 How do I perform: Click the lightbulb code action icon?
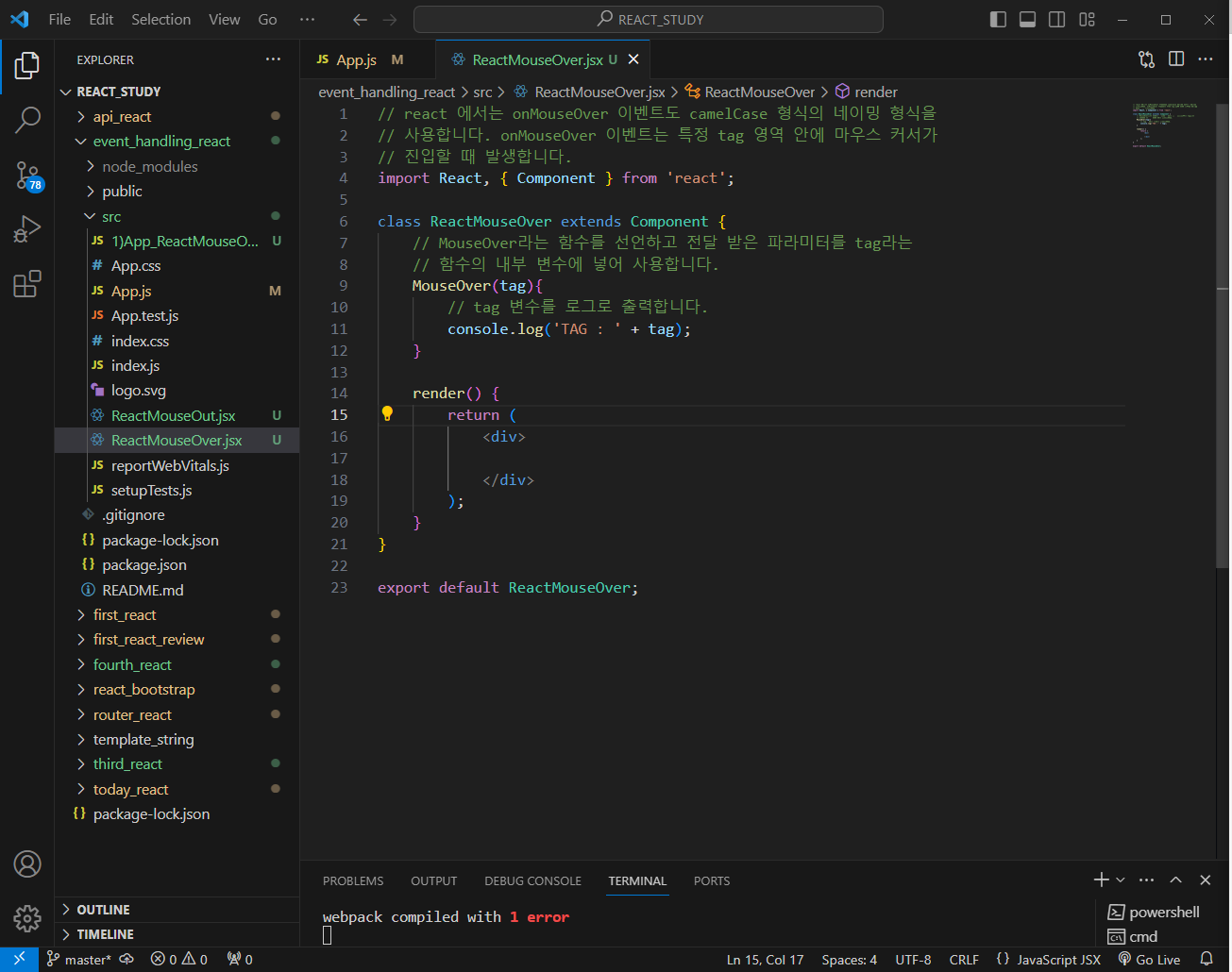click(x=387, y=413)
